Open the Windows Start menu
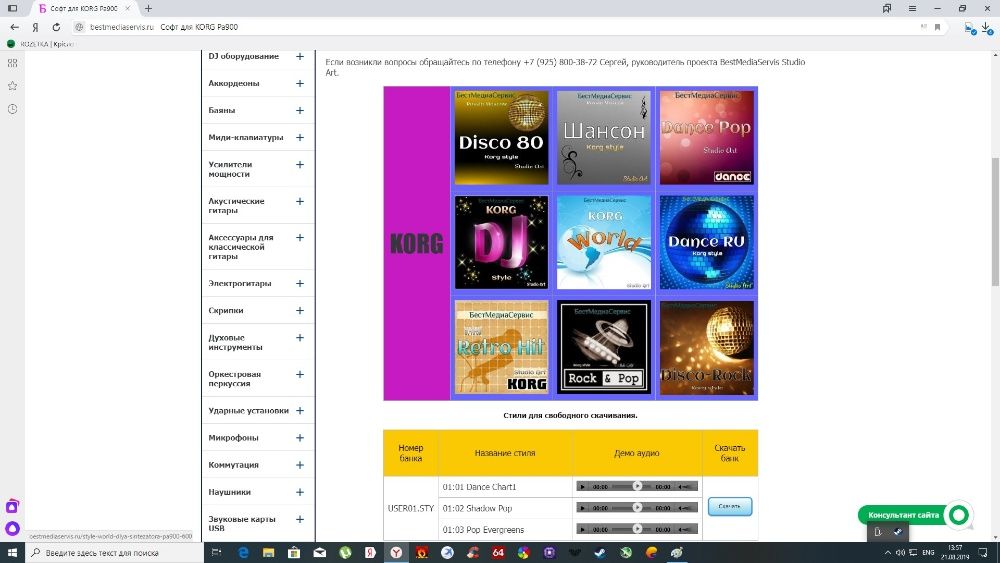This screenshot has width=1000, height=563. (12, 553)
